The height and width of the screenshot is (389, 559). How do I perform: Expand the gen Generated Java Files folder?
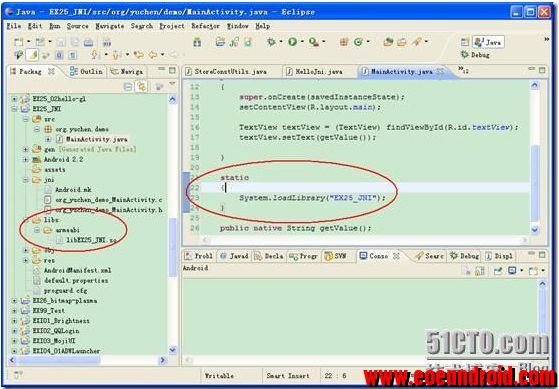[26, 149]
